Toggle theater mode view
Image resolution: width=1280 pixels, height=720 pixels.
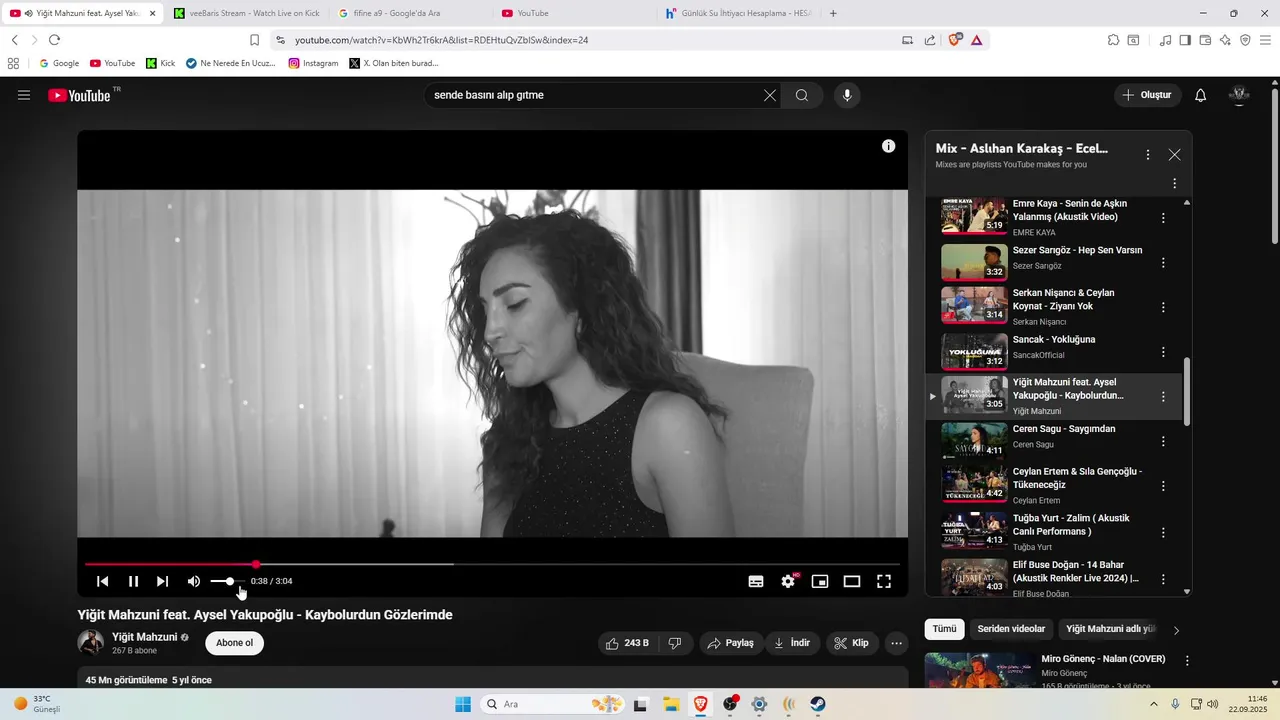point(852,581)
